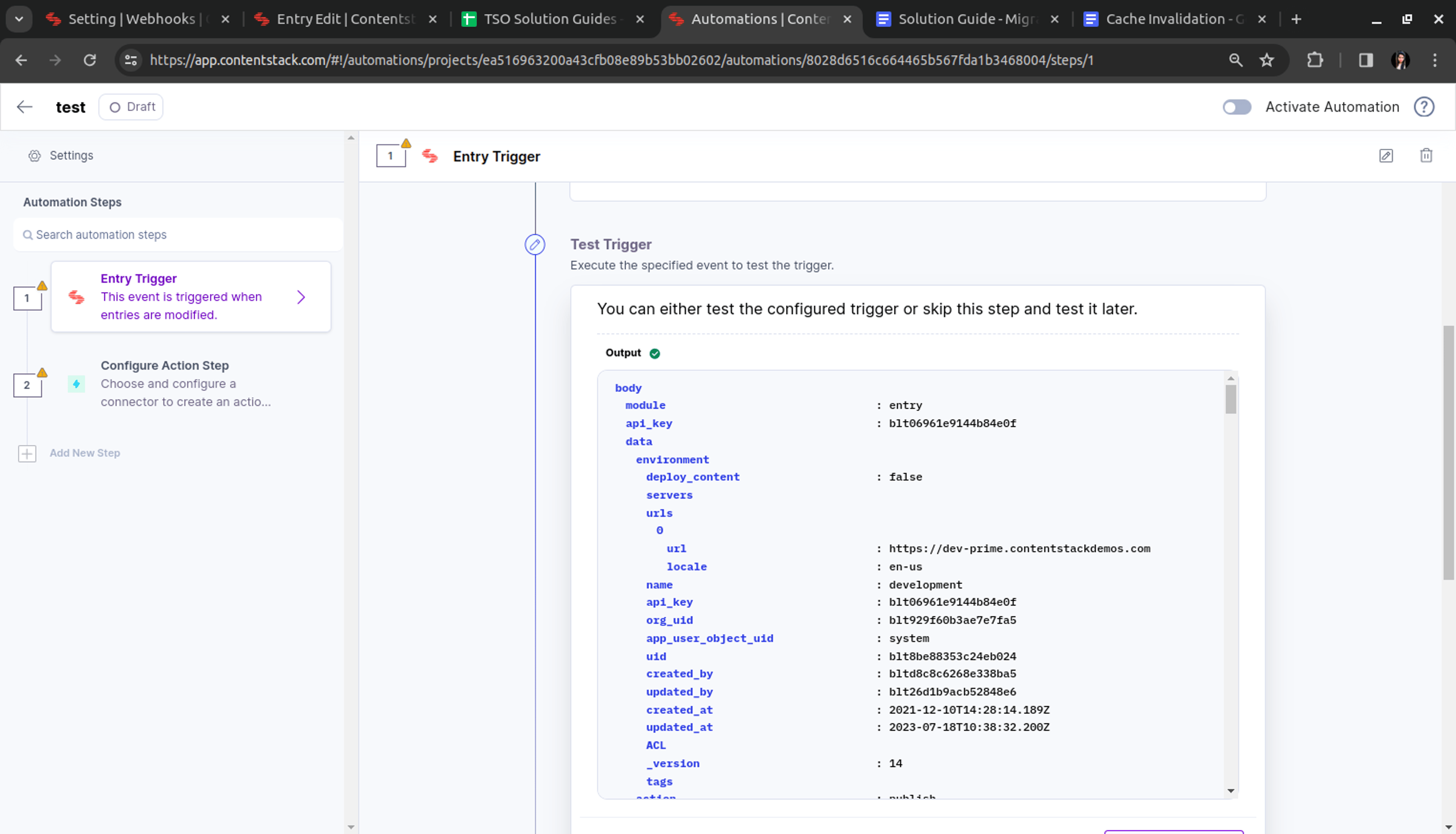Screen dimensions: 1456x834
Task: Switch to Solution Guide Migration tab
Action: (x=968, y=19)
